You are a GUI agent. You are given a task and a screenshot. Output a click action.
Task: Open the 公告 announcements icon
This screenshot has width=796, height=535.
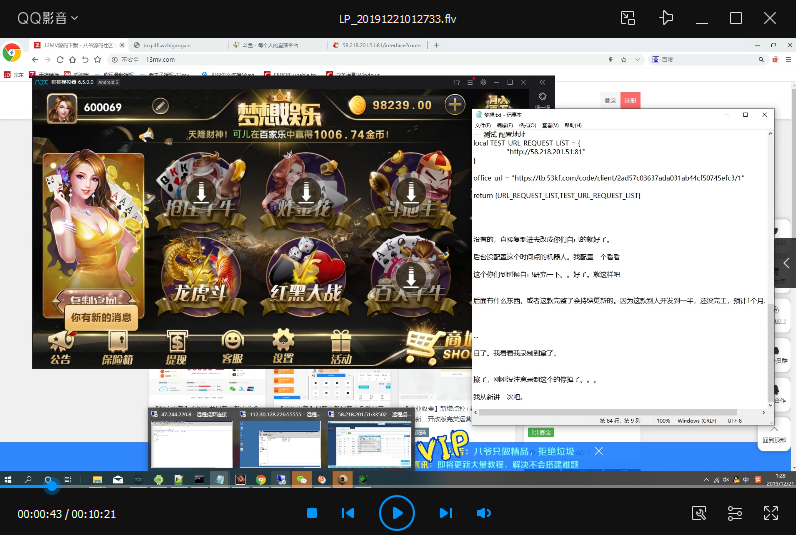coord(60,349)
